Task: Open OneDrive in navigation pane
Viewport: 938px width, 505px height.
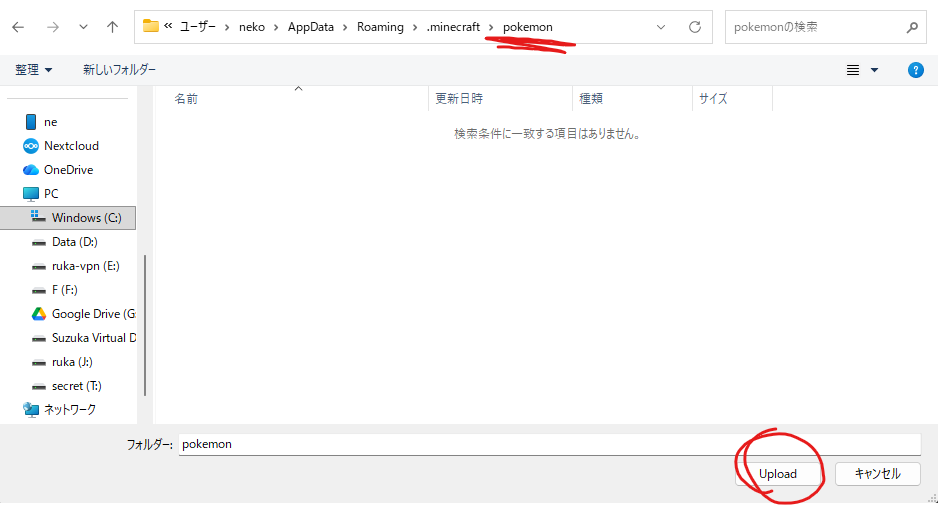Action: (x=68, y=170)
